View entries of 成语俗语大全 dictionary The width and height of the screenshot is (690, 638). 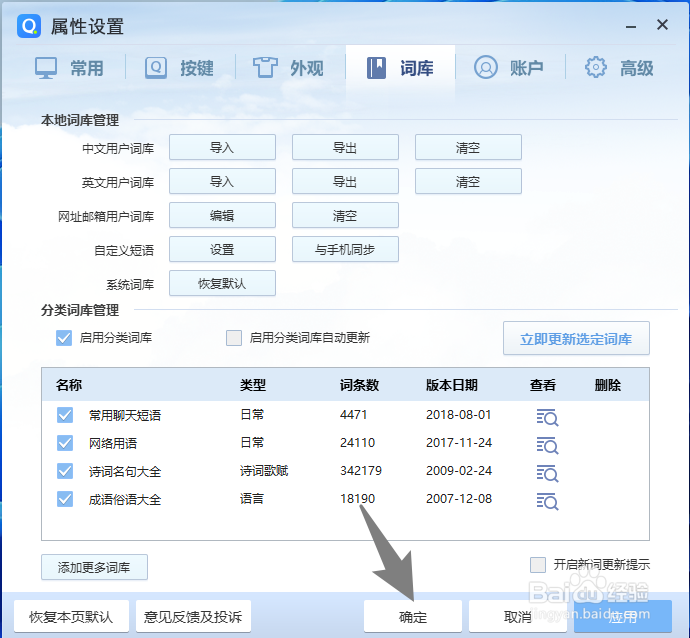pos(547,502)
